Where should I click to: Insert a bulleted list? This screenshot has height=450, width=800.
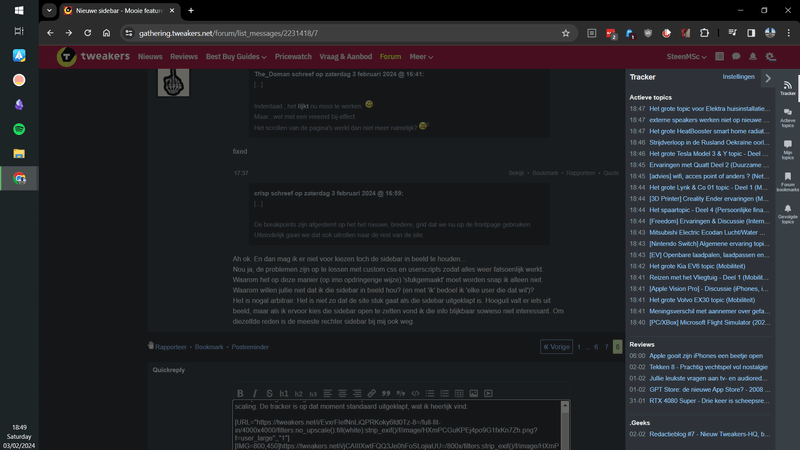[x=430, y=393]
